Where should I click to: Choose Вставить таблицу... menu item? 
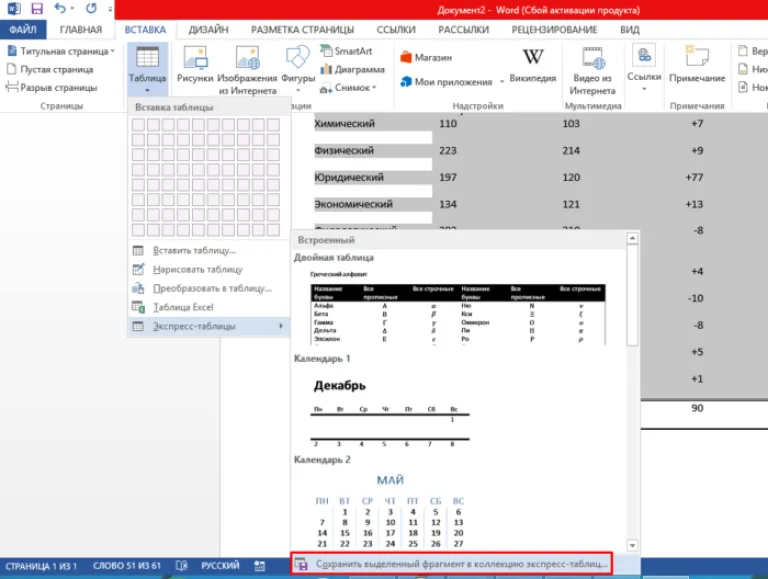click(x=209, y=250)
